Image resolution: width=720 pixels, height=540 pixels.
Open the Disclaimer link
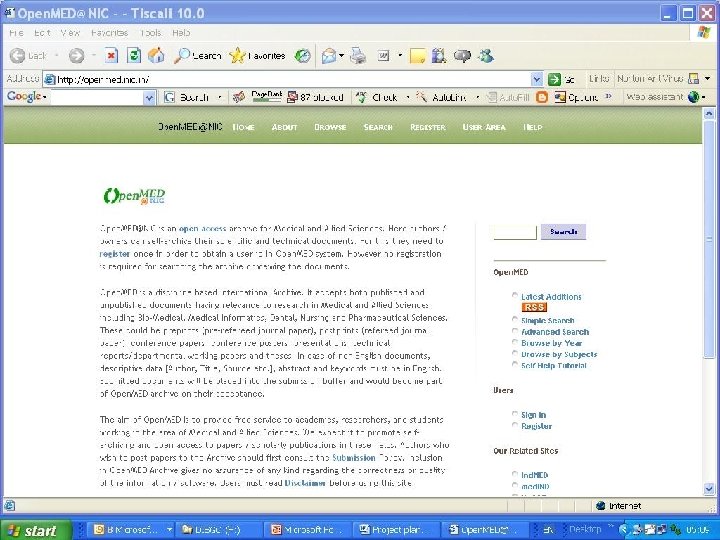(305, 483)
